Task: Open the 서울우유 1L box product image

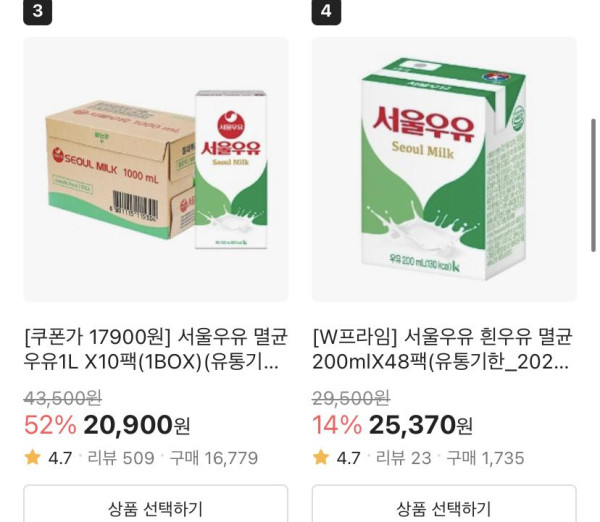Action: pos(155,169)
